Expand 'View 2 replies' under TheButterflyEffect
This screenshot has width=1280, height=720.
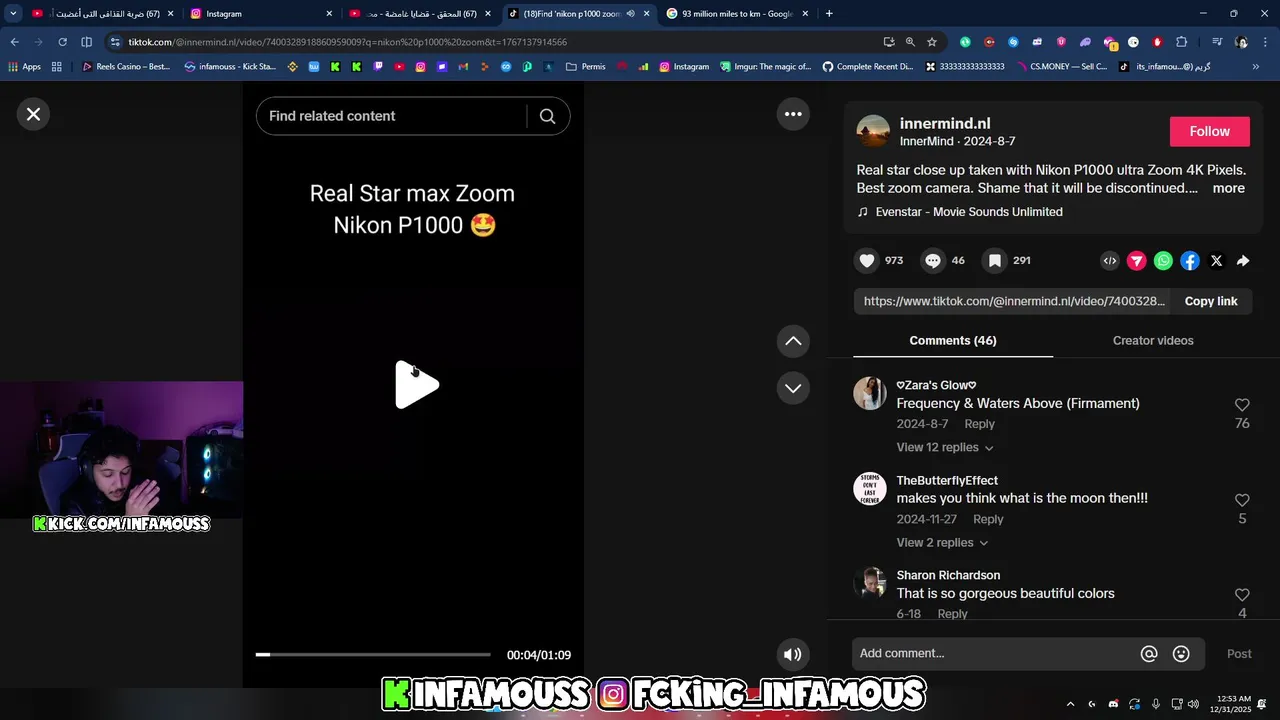tap(942, 543)
